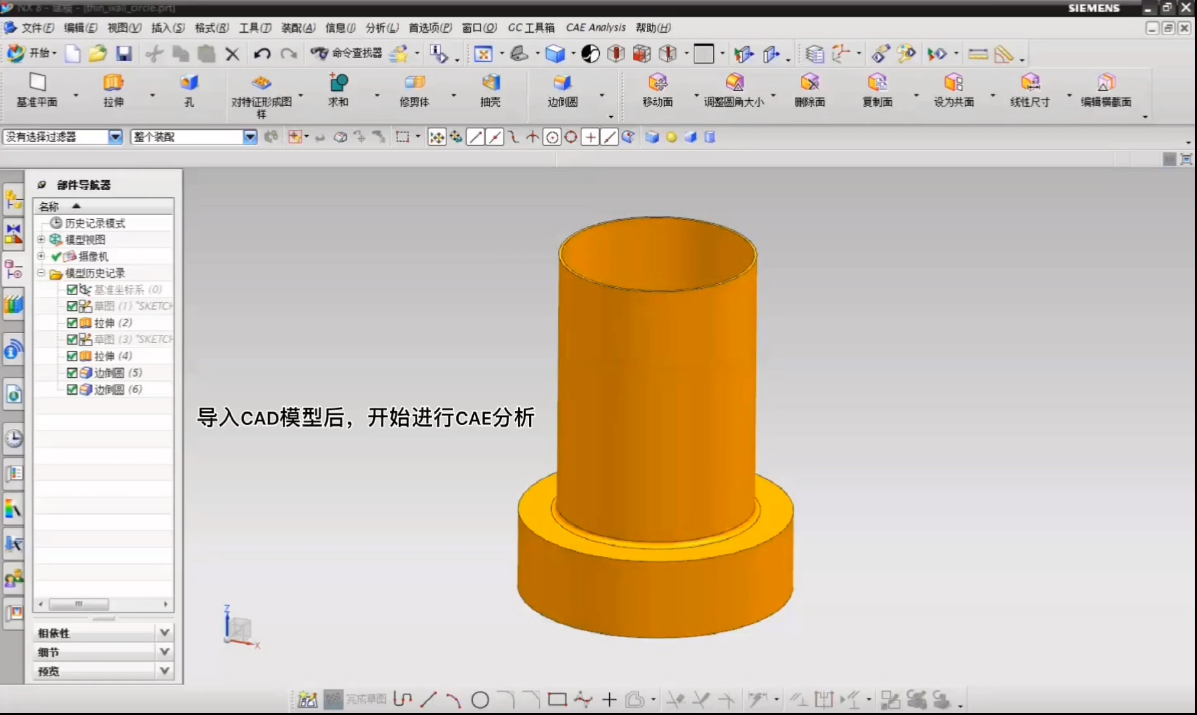Click the Unite (求和) boolean icon
The image size is (1197, 715).
[338, 84]
